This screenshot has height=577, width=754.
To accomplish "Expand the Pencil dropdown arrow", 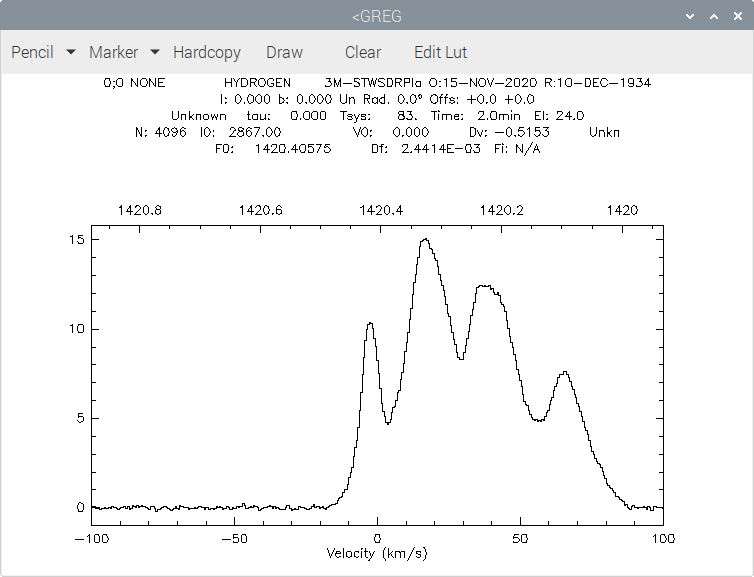I will pos(71,51).
